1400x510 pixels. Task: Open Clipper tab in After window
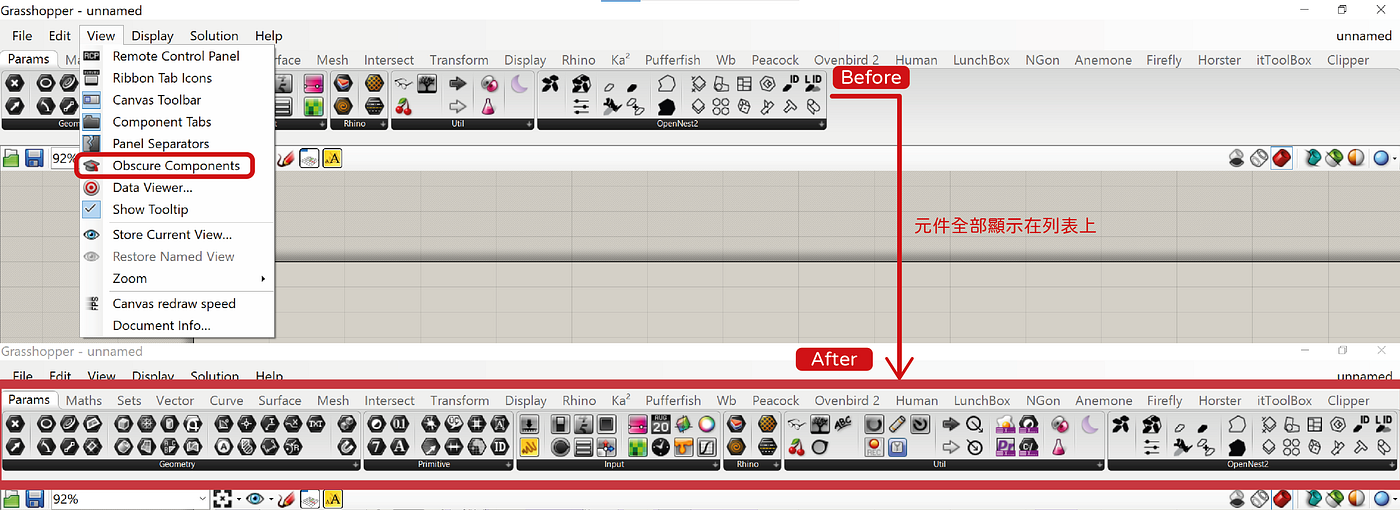(1348, 400)
